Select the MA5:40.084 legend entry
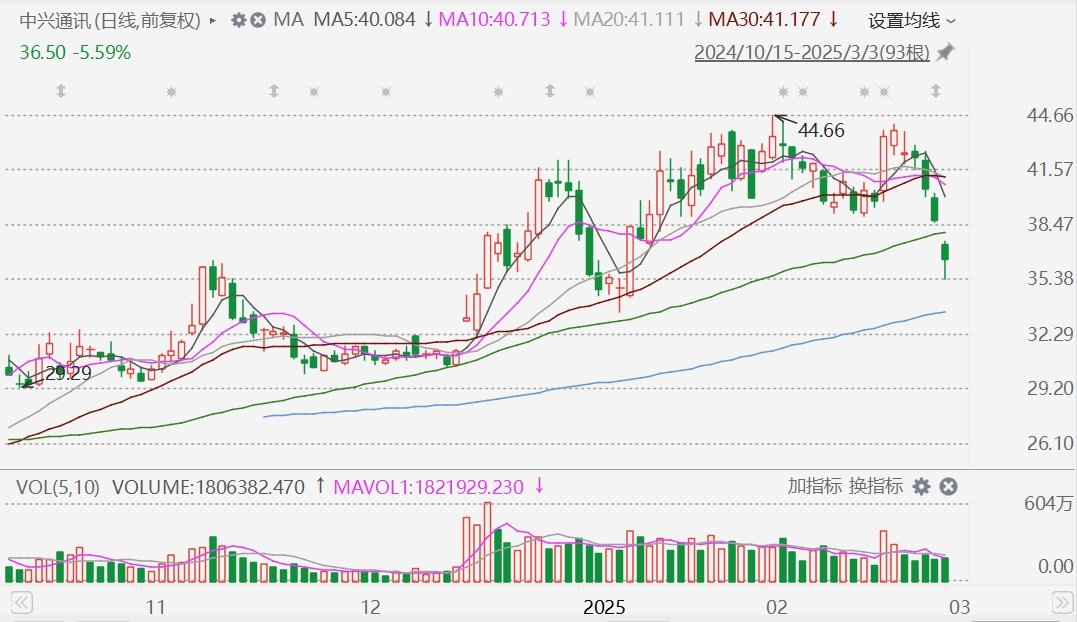The width and height of the screenshot is (1077, 622). [x=365, y=19]
